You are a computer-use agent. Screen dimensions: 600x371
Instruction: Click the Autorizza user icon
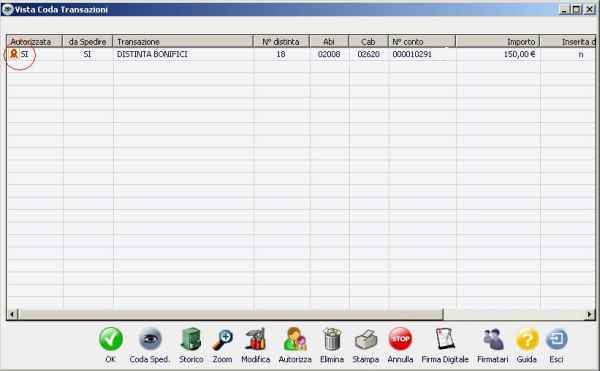(x=295, y=339)
